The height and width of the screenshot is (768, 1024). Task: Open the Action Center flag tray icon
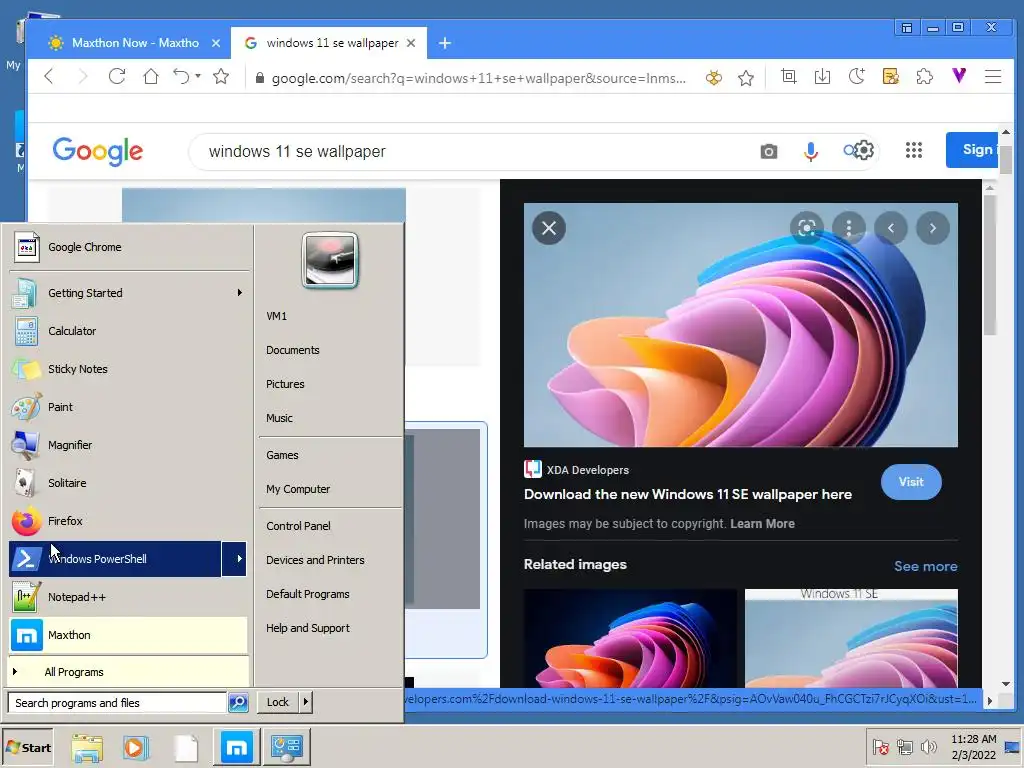[880, 747]
